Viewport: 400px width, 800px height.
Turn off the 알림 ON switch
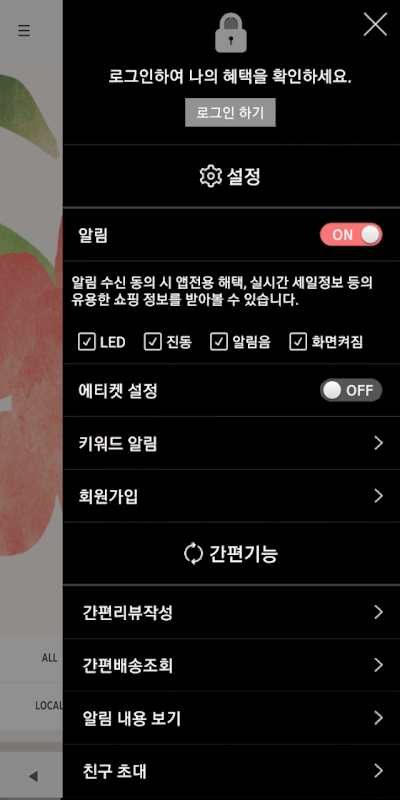coord(351,235)
